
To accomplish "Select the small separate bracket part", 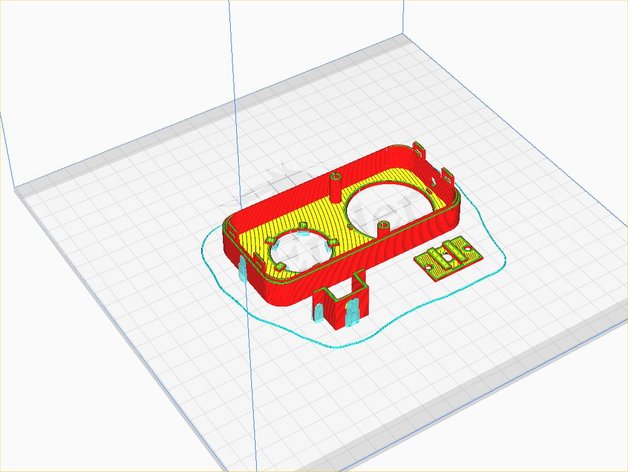I will pos(447,261).
